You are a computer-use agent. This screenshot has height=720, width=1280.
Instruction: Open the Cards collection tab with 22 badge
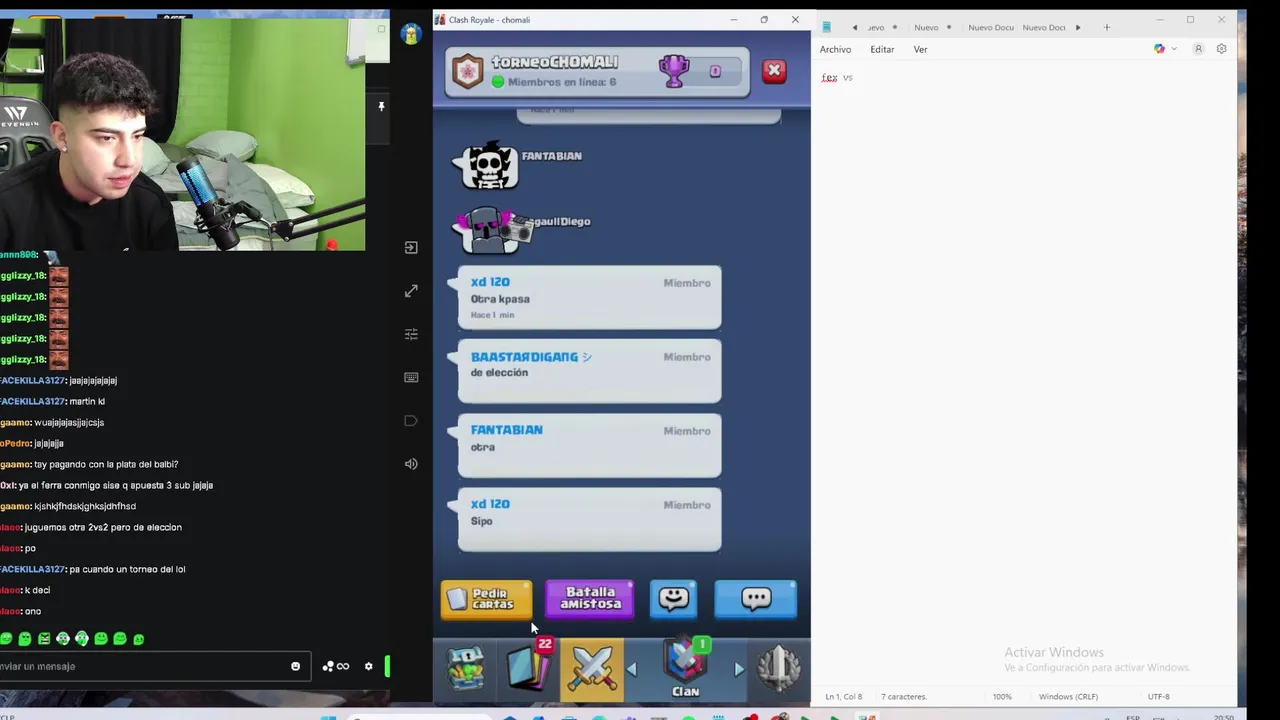tap(529, 668)
